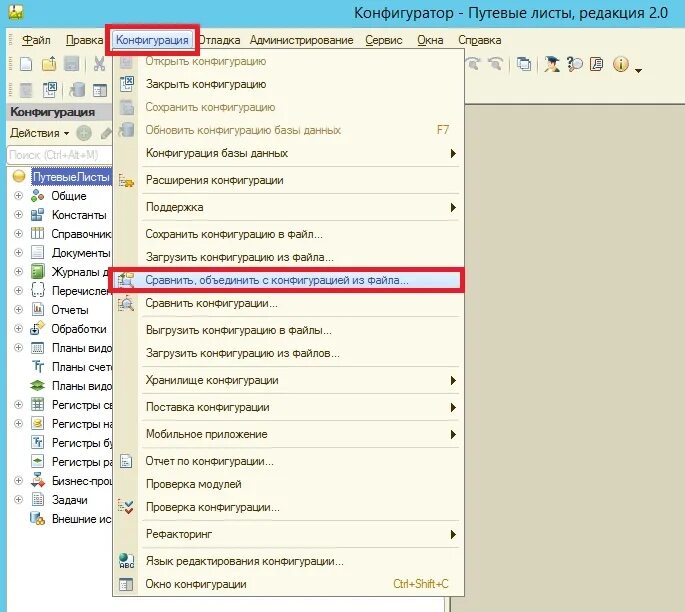Click the Help search magnifier icon

[575, 64]
